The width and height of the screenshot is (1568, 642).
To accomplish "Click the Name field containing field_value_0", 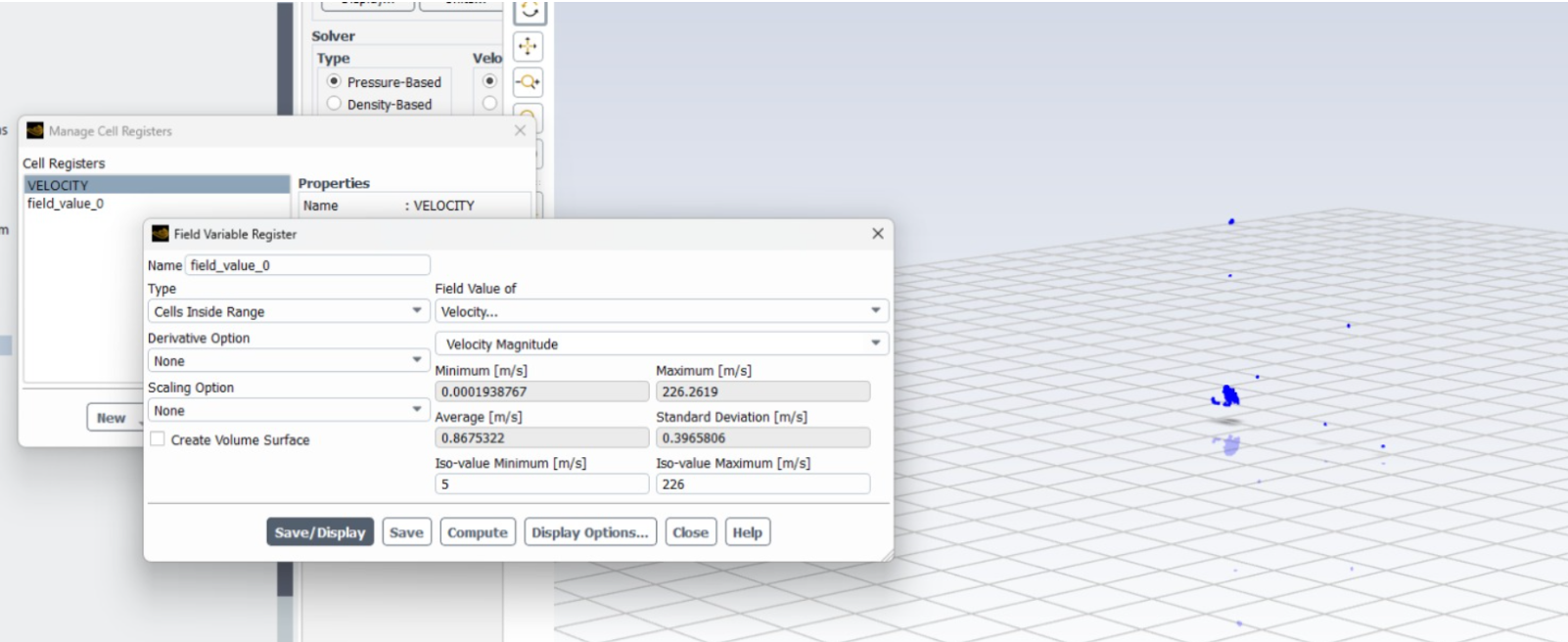I will (x=307, y=265).
